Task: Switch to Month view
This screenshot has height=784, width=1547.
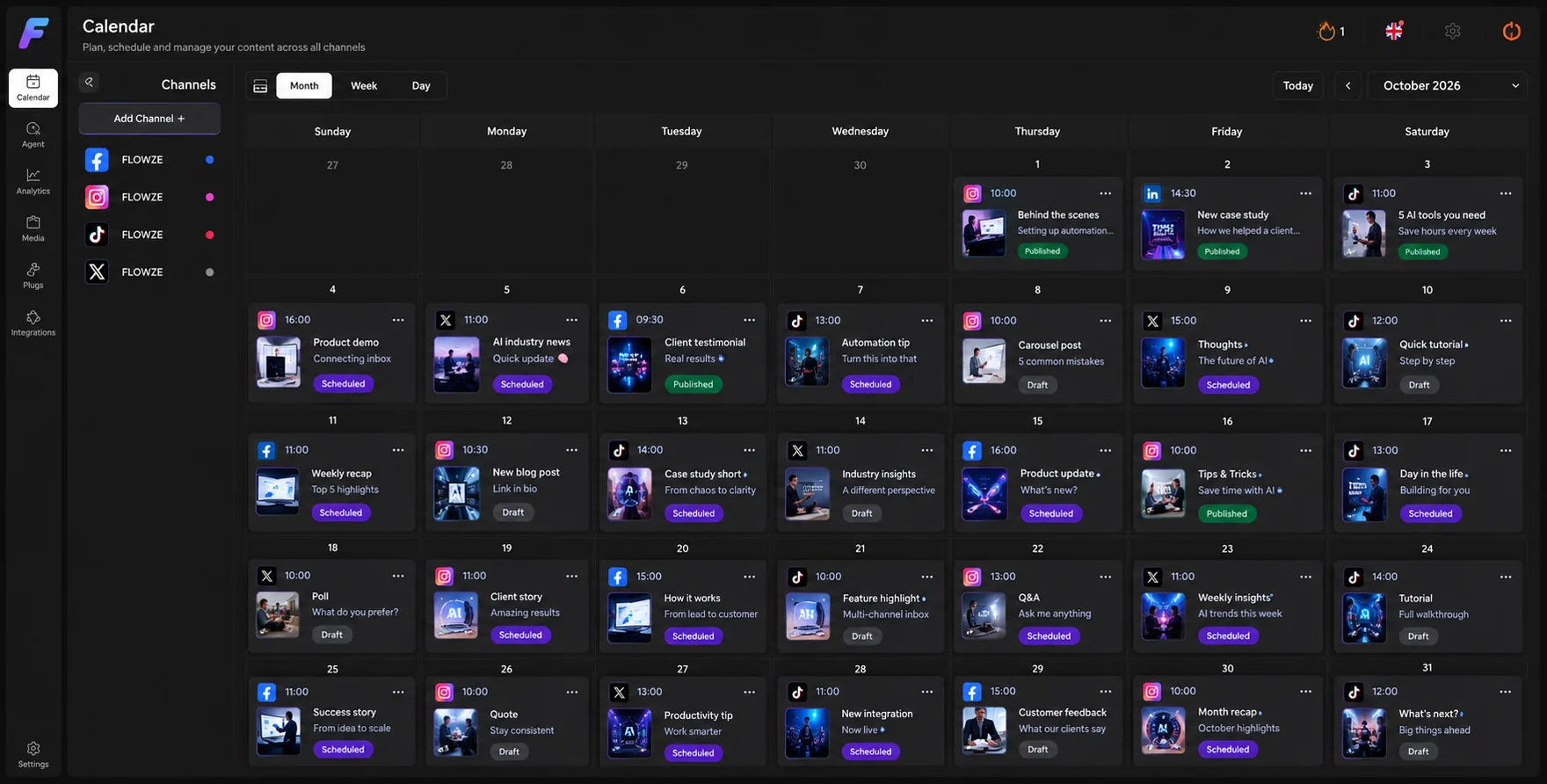Action: coord(304,85)
